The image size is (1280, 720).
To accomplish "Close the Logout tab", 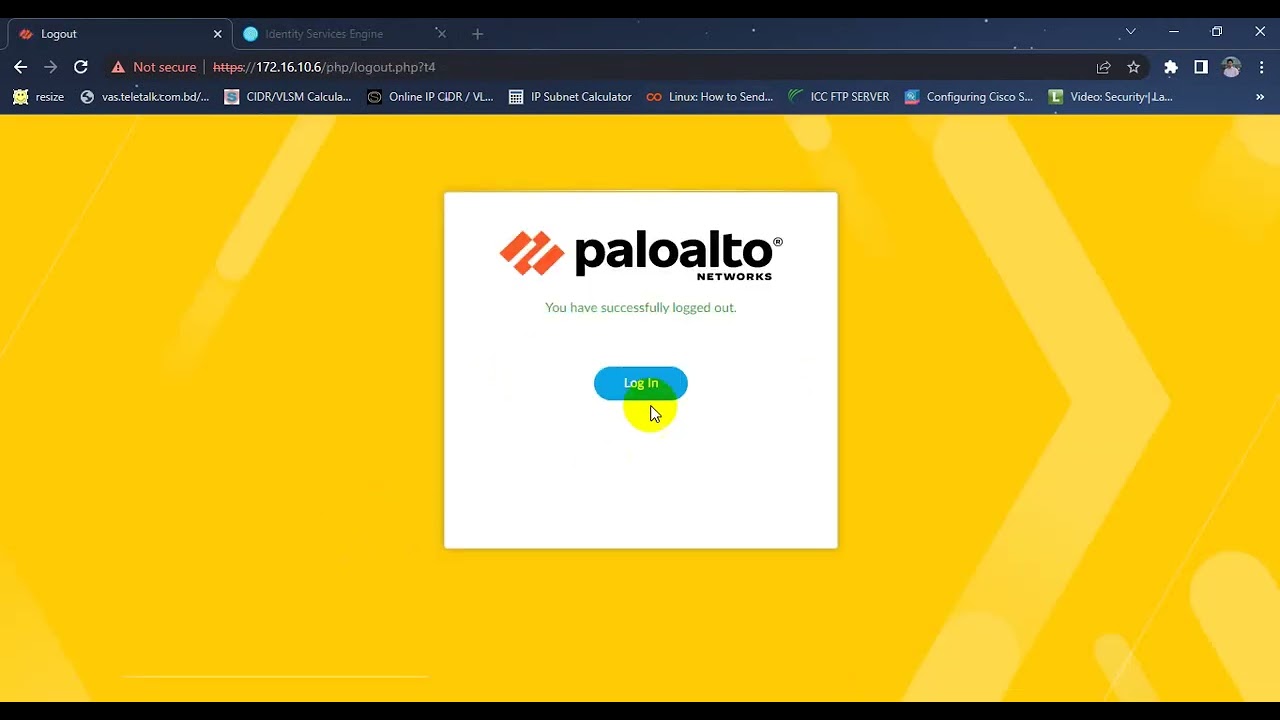I will pyautogui.click(x=217, y=34).
